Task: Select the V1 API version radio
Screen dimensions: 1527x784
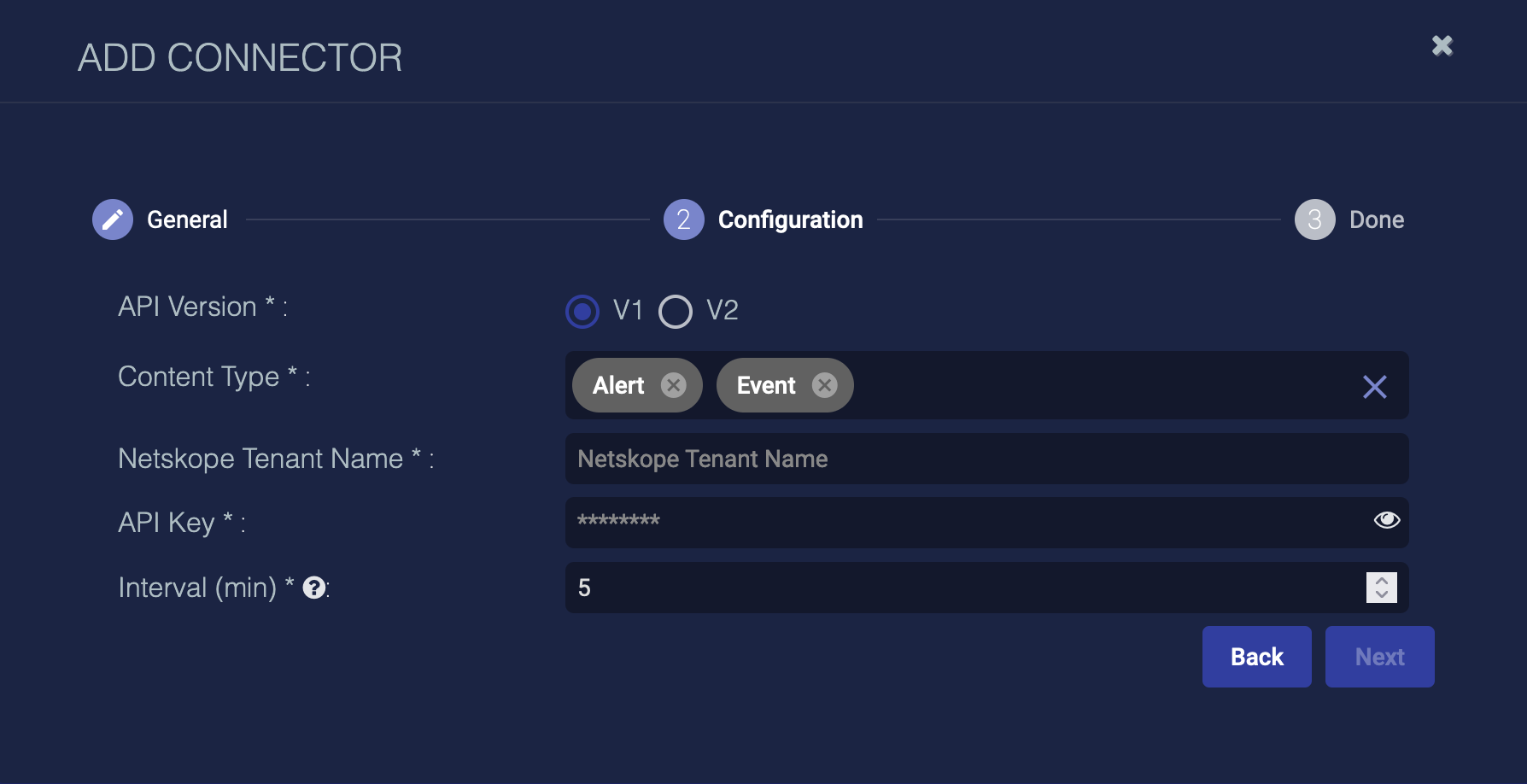Action: click(x=582, y=312)
